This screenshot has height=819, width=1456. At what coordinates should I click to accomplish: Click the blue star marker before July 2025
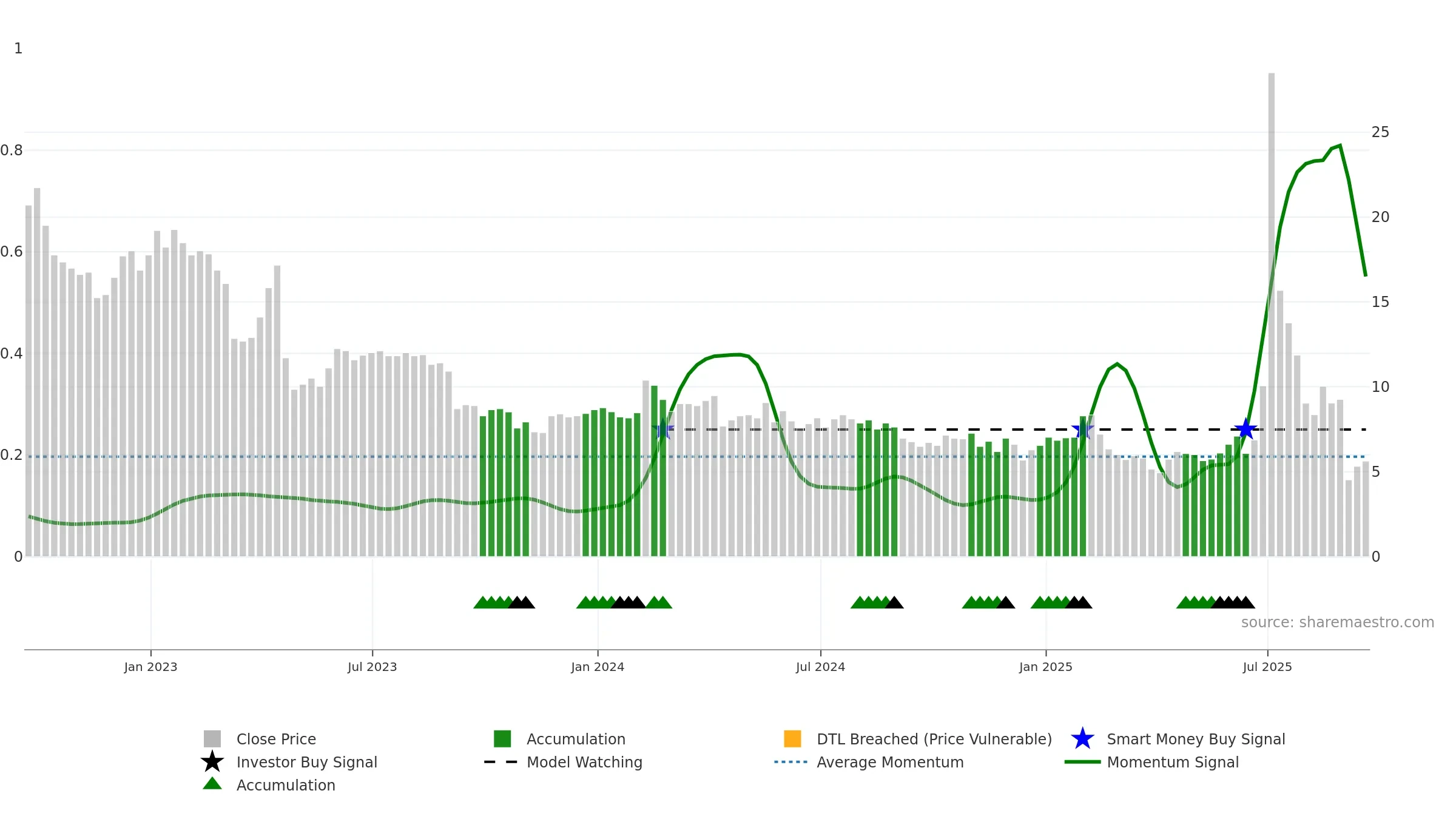pos(1245,430)
